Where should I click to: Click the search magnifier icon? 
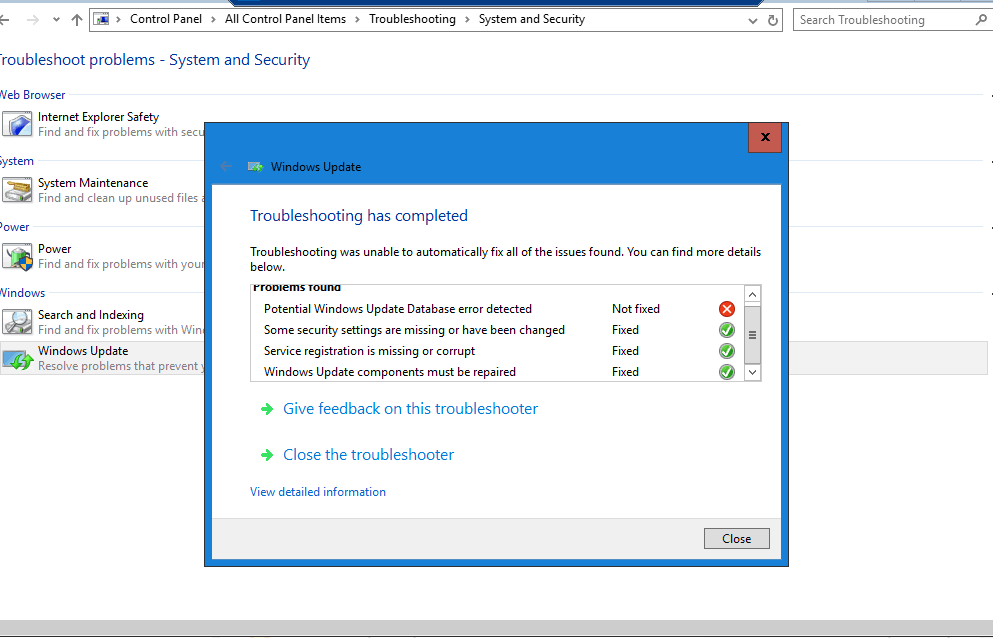[x=981, y=20]
